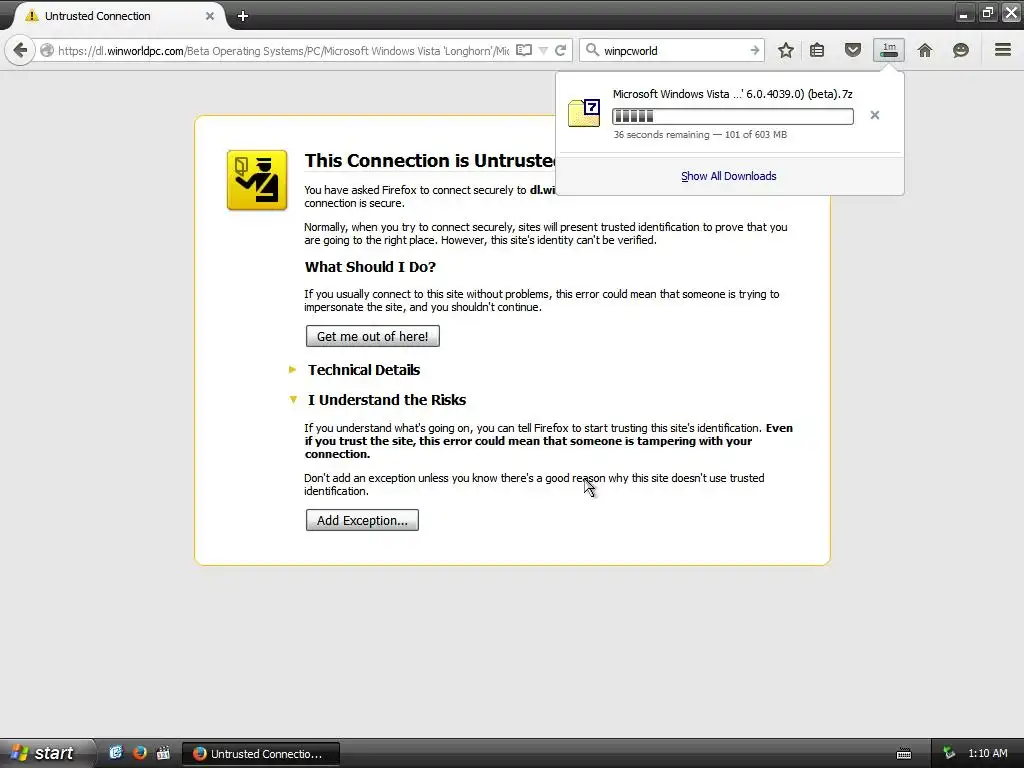Screen dimensions: 1024x768
Task: Toggle the Downloads toolbar button
Action: (x=889, y=50)
